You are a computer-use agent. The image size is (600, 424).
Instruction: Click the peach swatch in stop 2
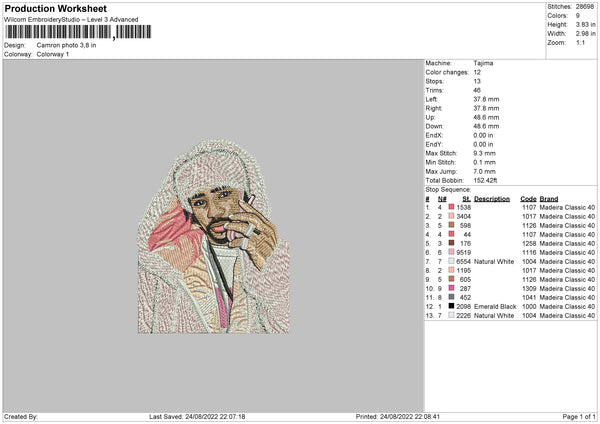(x=451, y=216)
